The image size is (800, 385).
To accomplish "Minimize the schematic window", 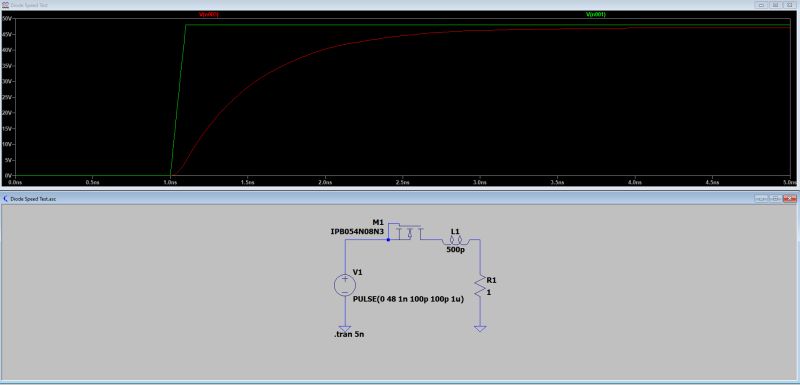I will coord(762,198).
